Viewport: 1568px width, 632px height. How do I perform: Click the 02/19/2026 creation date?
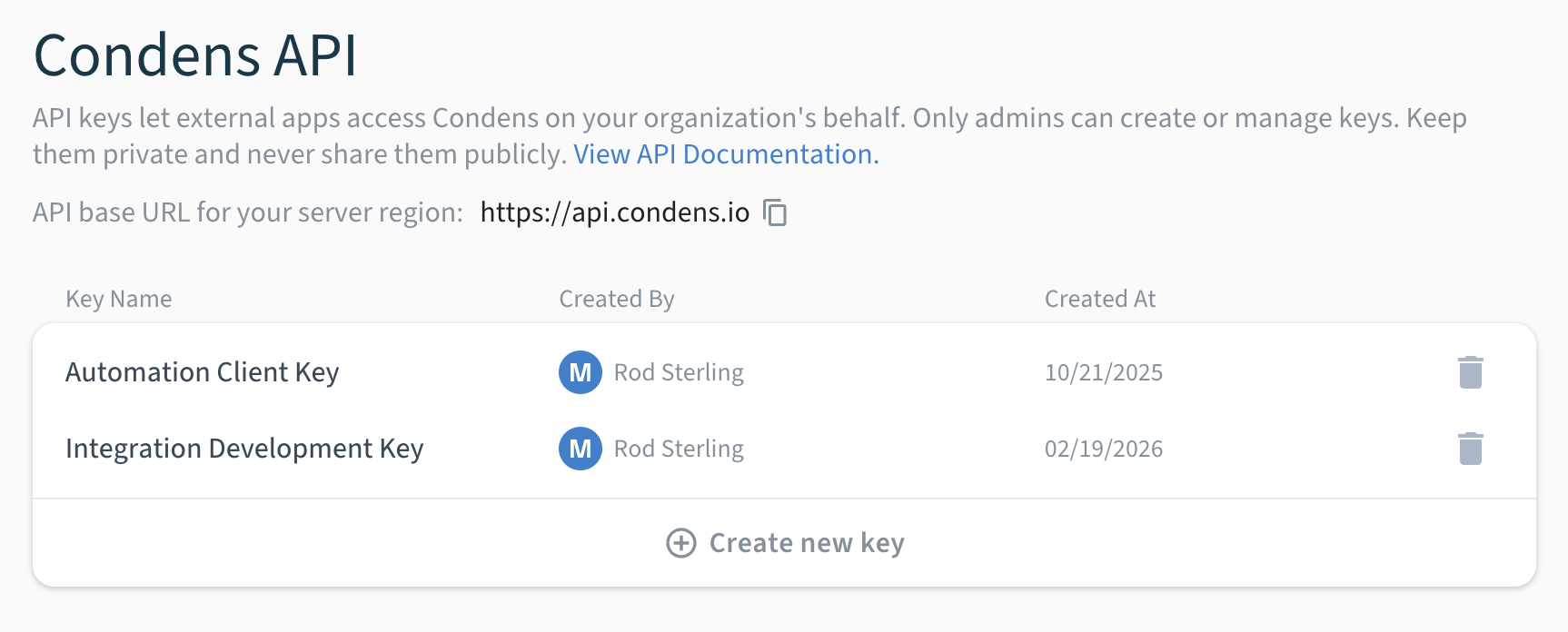(x=1104, y=449)
